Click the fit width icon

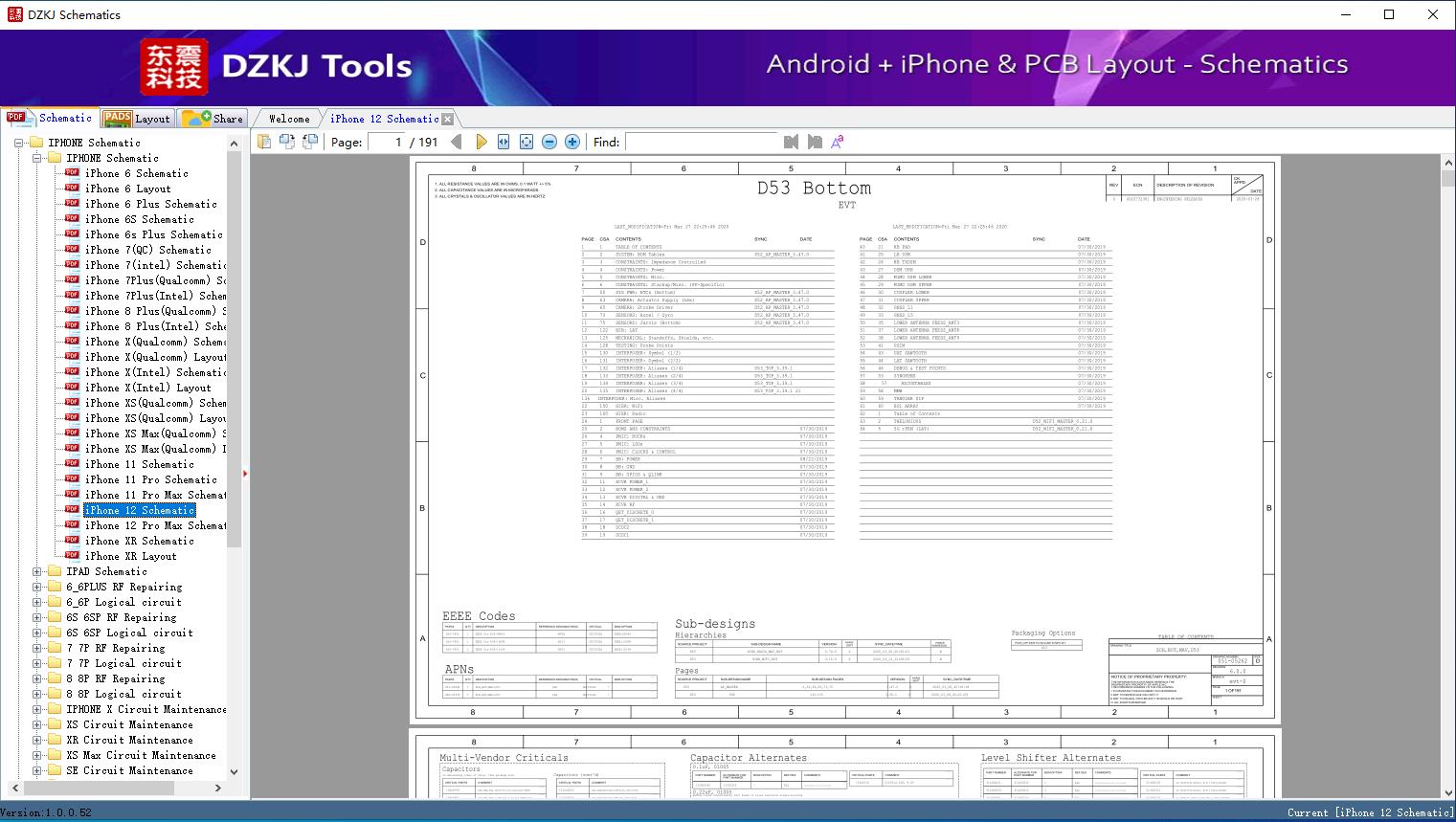(x=504, y=142)
